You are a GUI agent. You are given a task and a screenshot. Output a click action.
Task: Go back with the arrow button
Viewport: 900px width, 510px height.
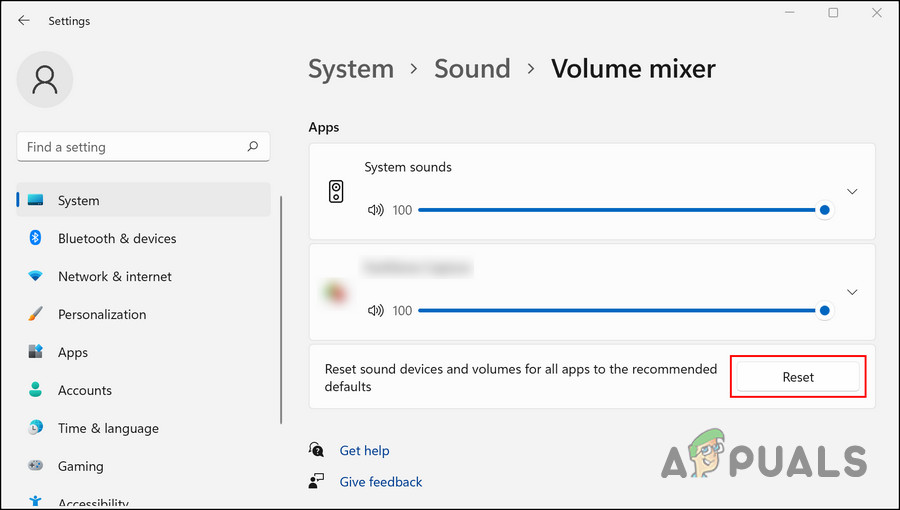point(24,20)
